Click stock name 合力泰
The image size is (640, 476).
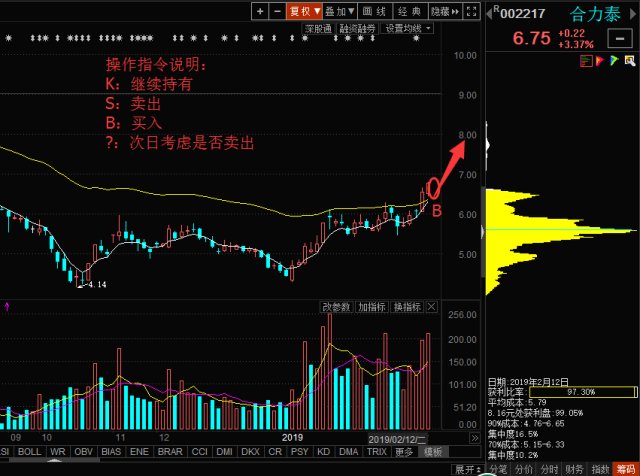(x=595, y=14)
